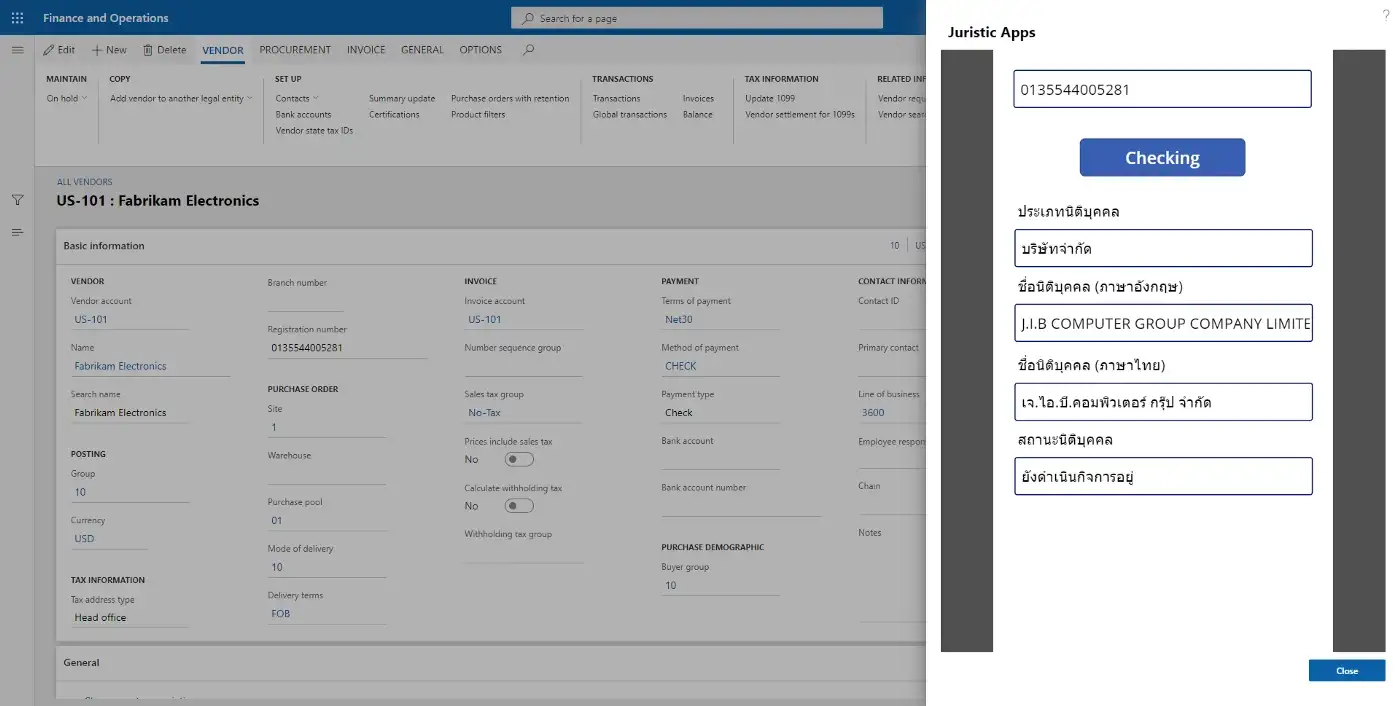Click the related information lines icon
1400x706 pixels.
pos(17,232)
